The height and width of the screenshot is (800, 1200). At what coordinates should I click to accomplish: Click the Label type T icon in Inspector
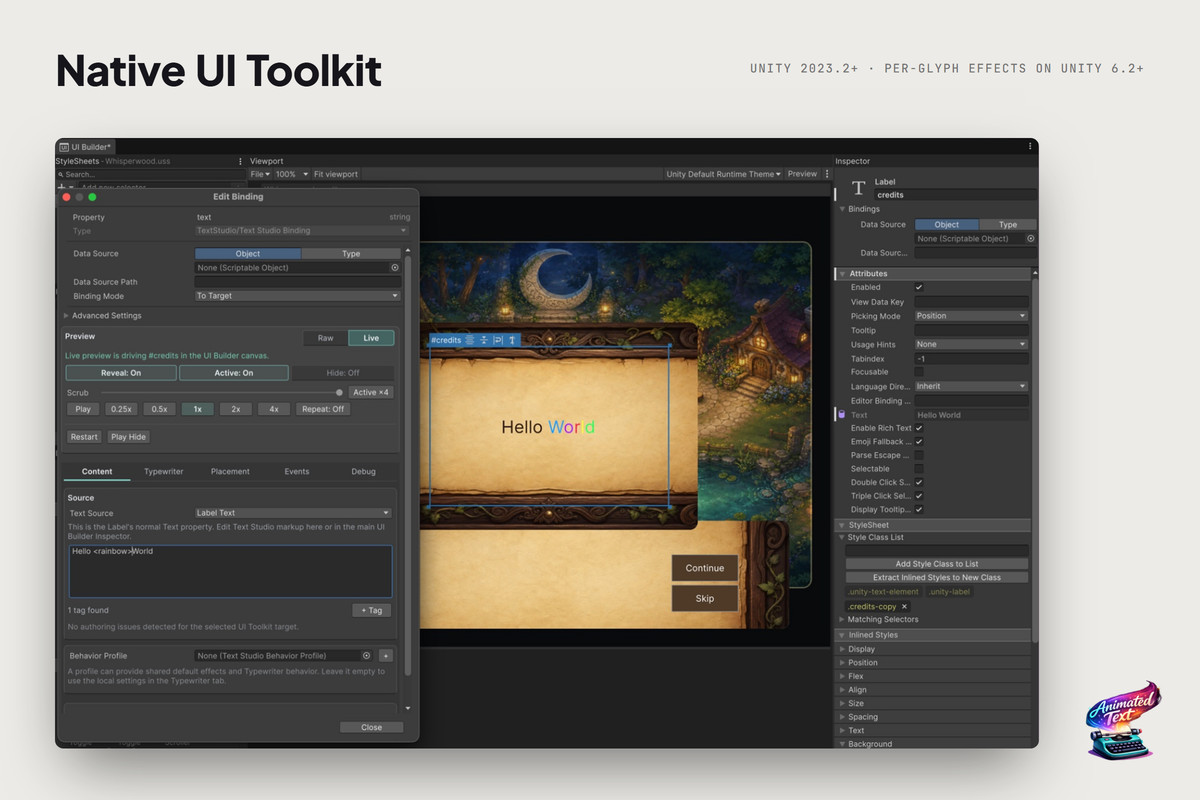pos(858,188)
